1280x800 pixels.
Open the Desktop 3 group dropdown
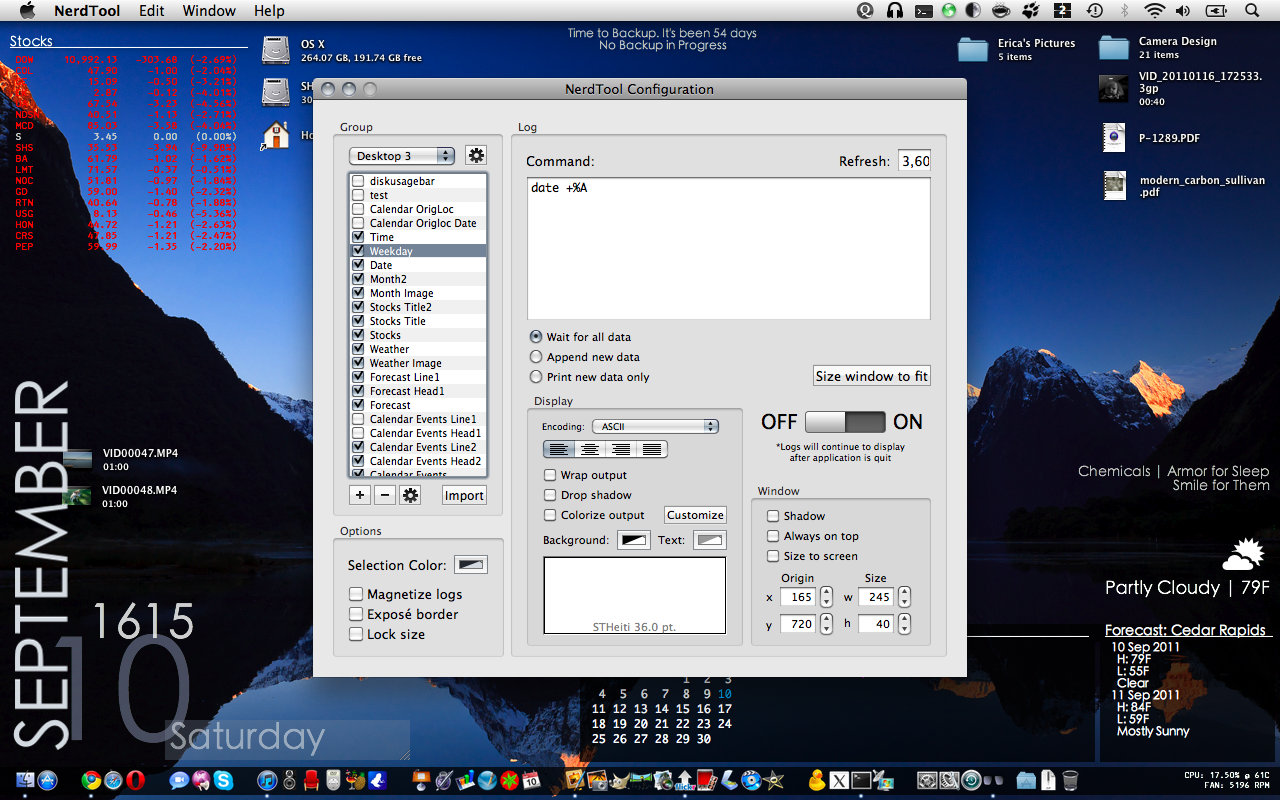pyautogui.click(x=402, y=156)
